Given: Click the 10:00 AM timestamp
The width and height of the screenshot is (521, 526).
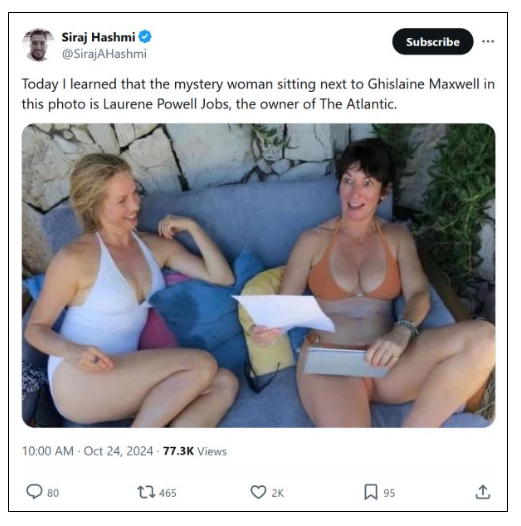Looking at the screenshot, I should coord(48,451).
